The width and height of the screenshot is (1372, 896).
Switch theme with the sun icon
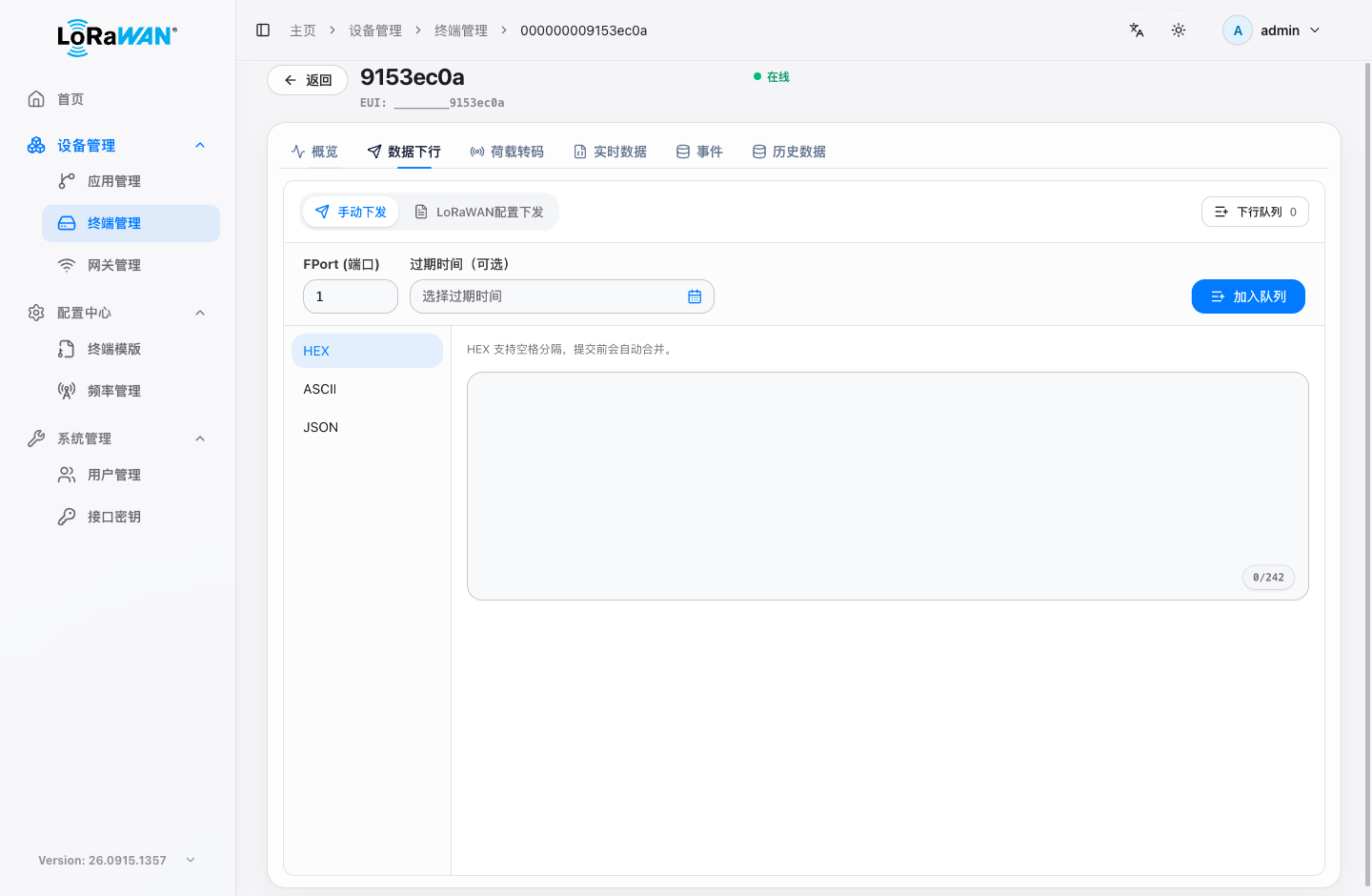click(1179, 31)
